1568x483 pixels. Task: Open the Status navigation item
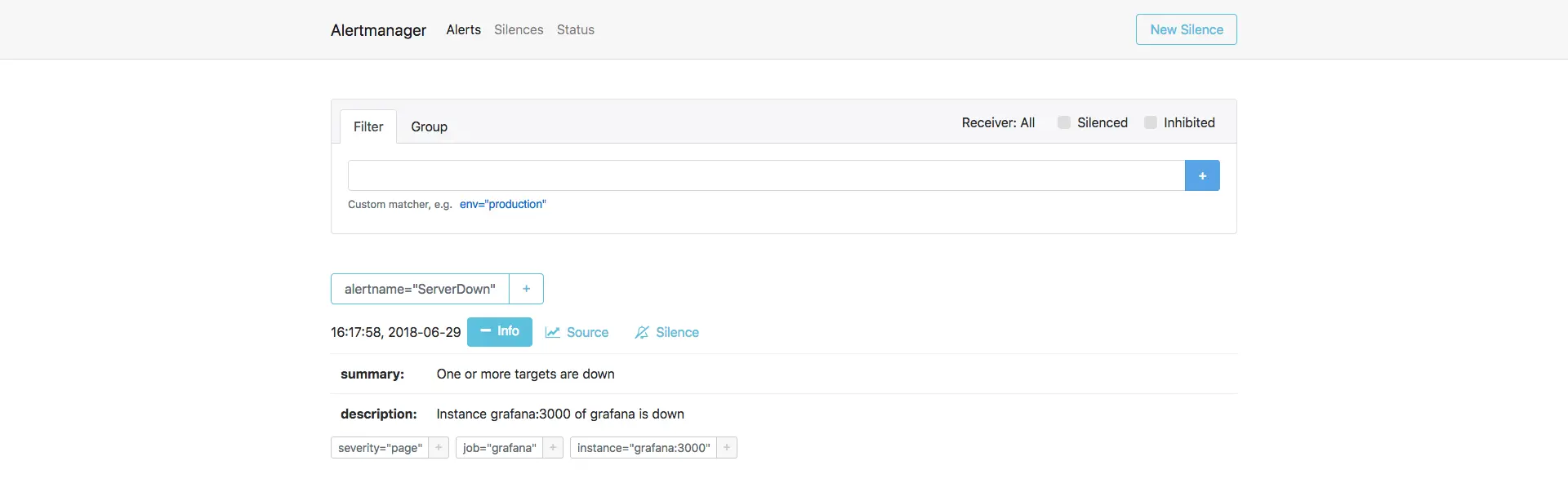click(576, 29)
